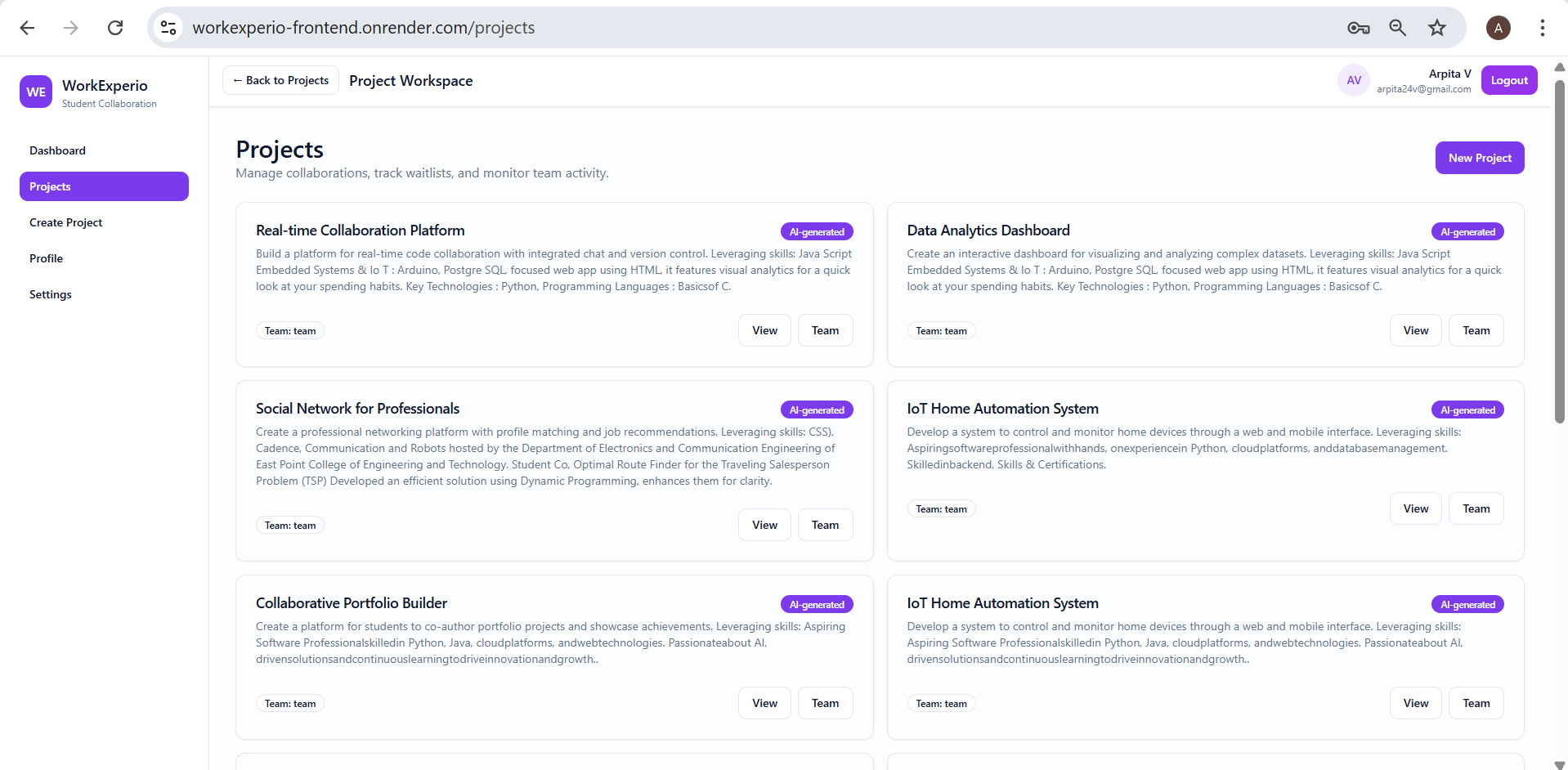Viewport: 1568px width, 770px height.
Task: Open the saved passwords key icon
Action: click(1359, 28)
